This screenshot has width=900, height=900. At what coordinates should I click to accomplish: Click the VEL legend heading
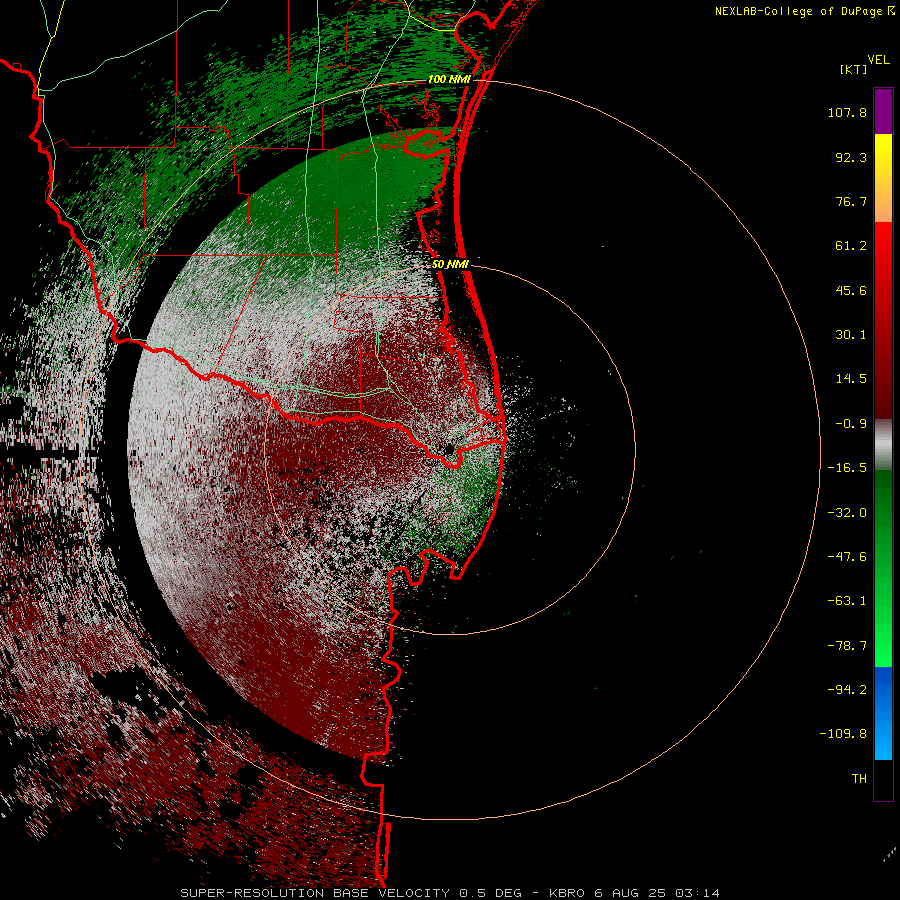pyautogui.click(x=878, y=60)
